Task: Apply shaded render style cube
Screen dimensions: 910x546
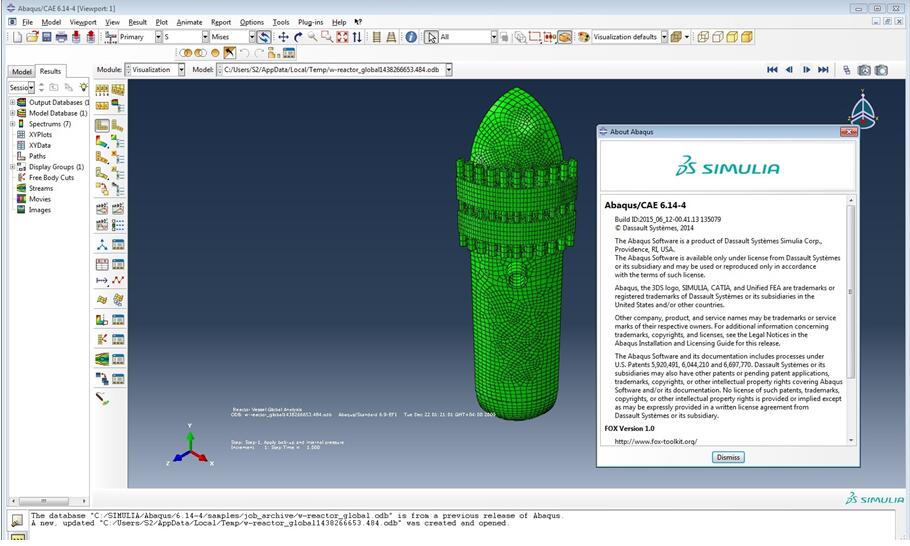Action: click(746, 37)
